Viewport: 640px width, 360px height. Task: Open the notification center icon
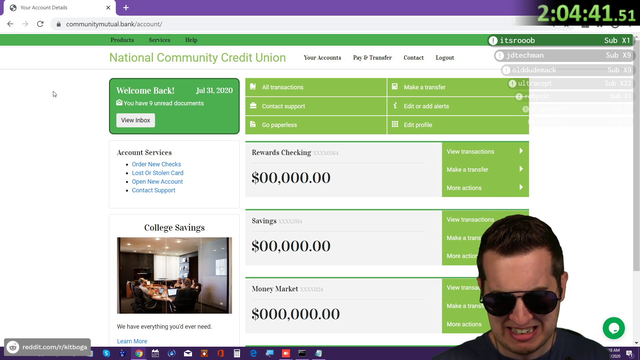[630, 353]
